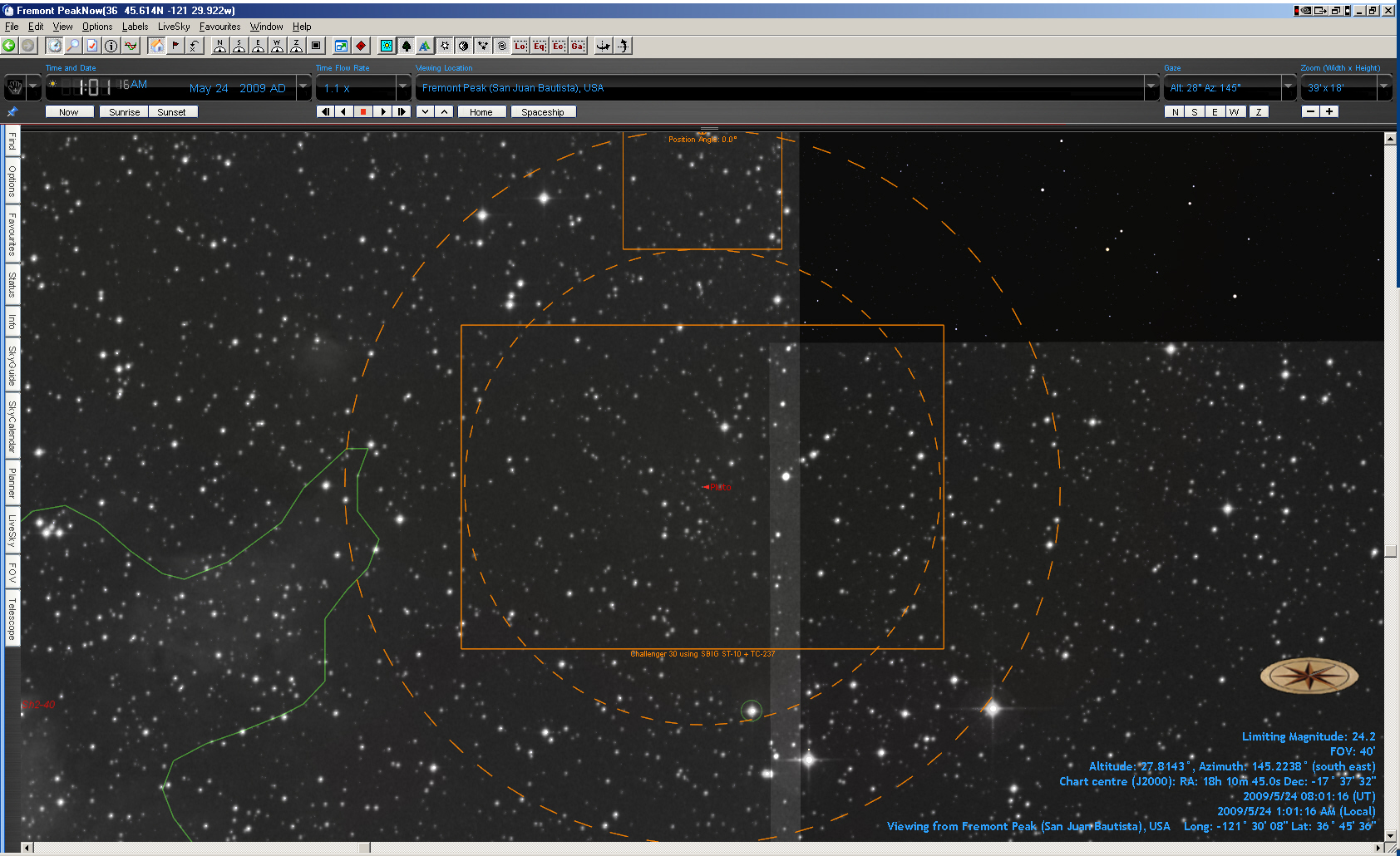
Task: Click the Sunrise button
Action: tap(125, 111)
